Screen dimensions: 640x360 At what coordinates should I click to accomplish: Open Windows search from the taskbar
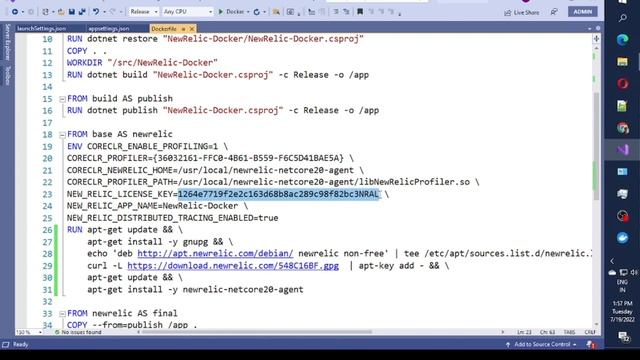click(x=623, y=18)
